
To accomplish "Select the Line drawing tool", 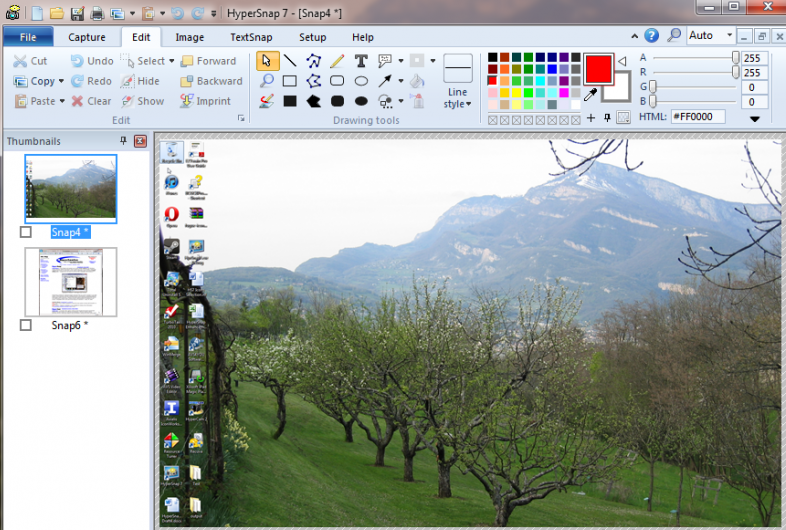I will click(x=289, y=61).
